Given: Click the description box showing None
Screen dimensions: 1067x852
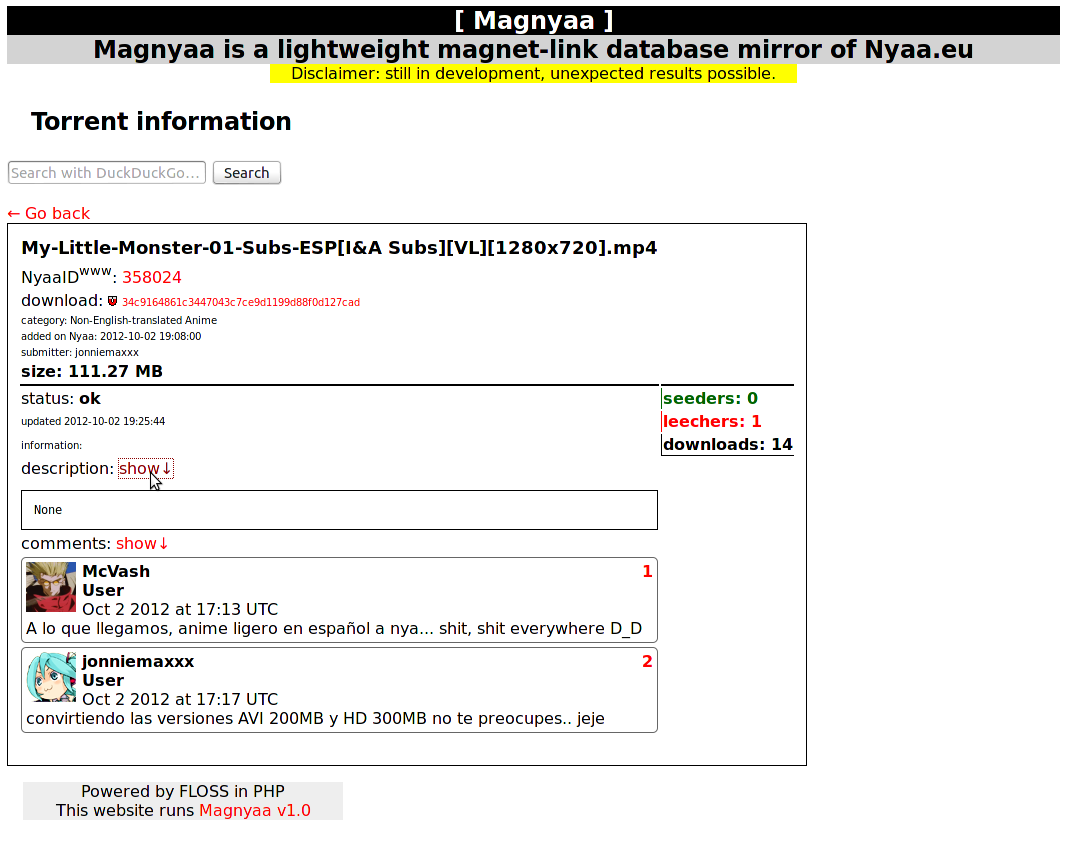Looking at the screenshot, I should pos(340,510).
